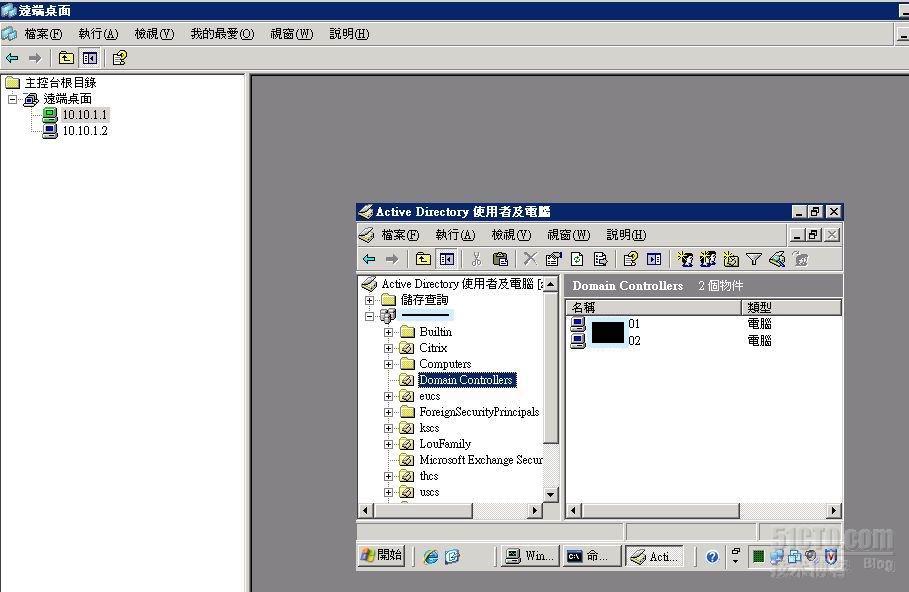Select the 10.10.1.1 remote desktop connection

85,115
